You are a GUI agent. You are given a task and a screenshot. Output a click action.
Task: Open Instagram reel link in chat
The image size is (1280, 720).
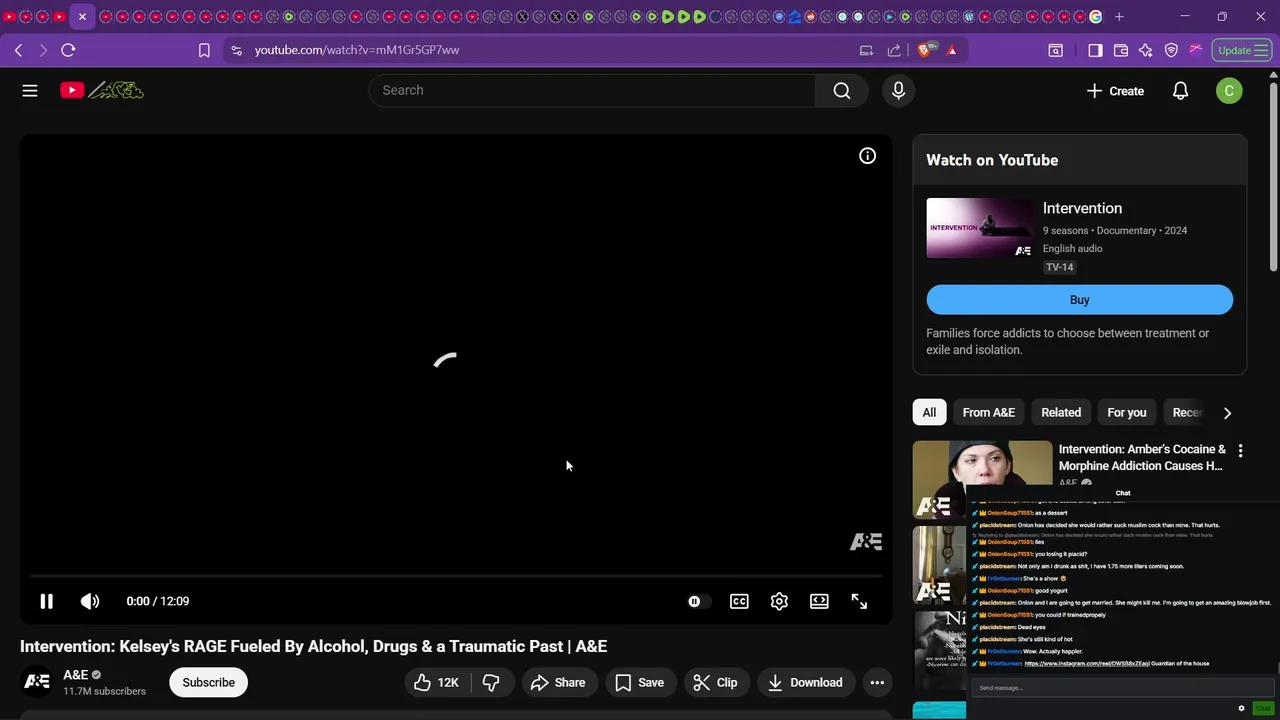[1087, 663]
